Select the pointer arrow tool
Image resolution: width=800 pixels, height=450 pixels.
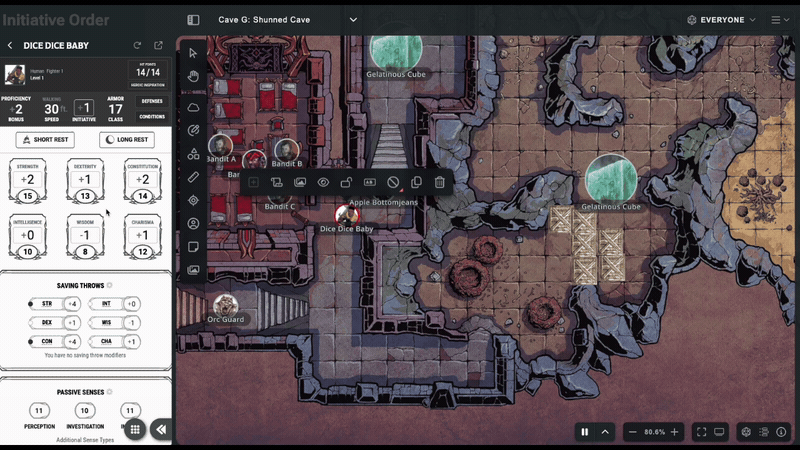[193, 53]
